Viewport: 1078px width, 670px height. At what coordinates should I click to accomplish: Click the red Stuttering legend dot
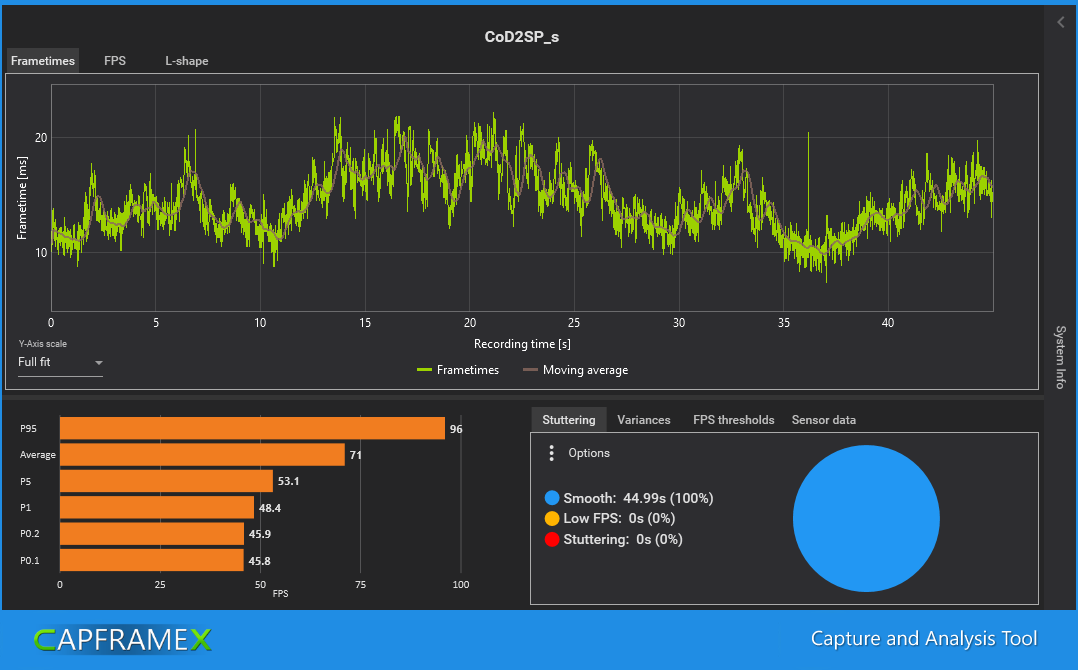pos(552,539)
